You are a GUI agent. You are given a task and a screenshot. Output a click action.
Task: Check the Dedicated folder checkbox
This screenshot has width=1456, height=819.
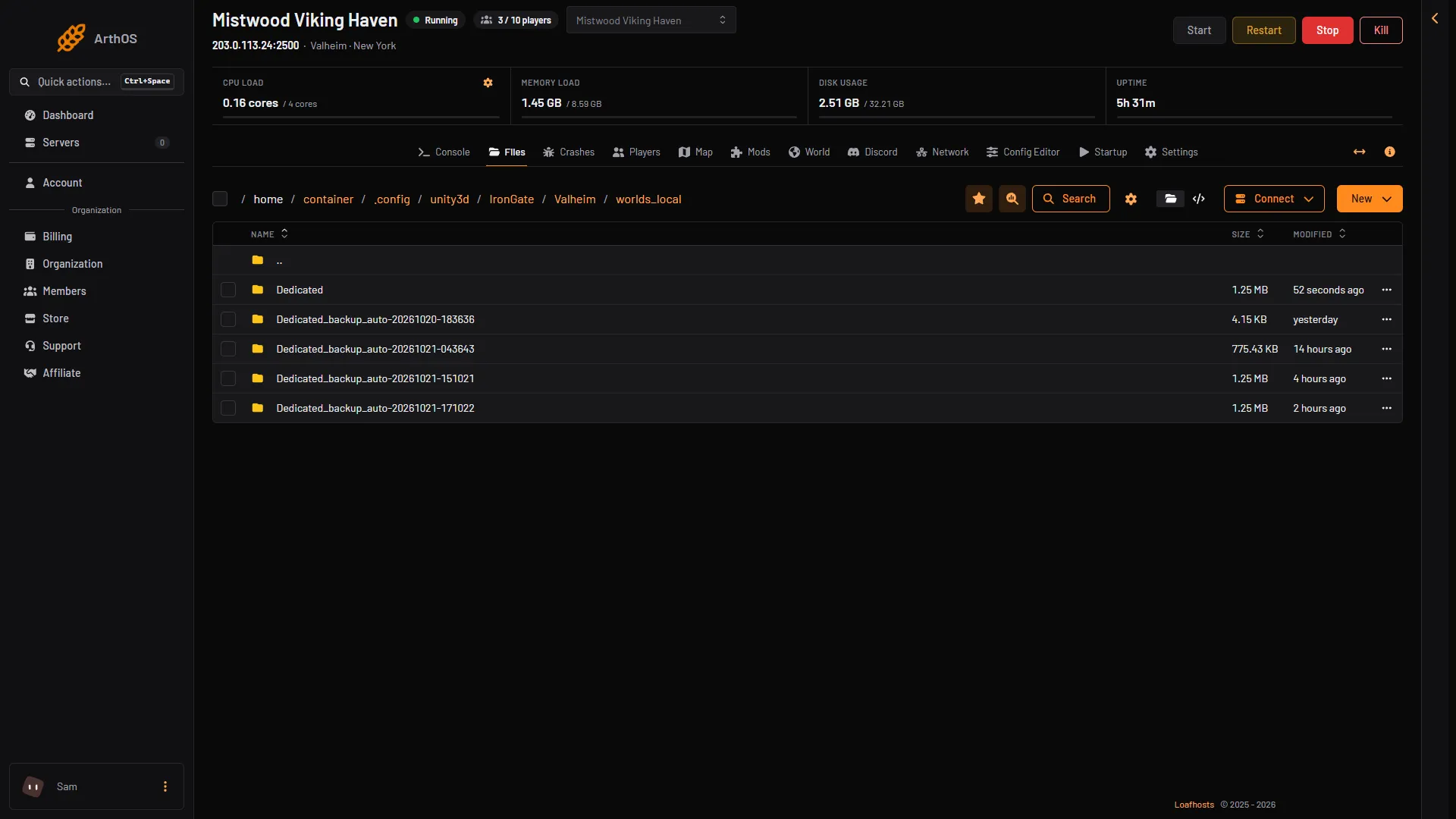coord(228,290)
